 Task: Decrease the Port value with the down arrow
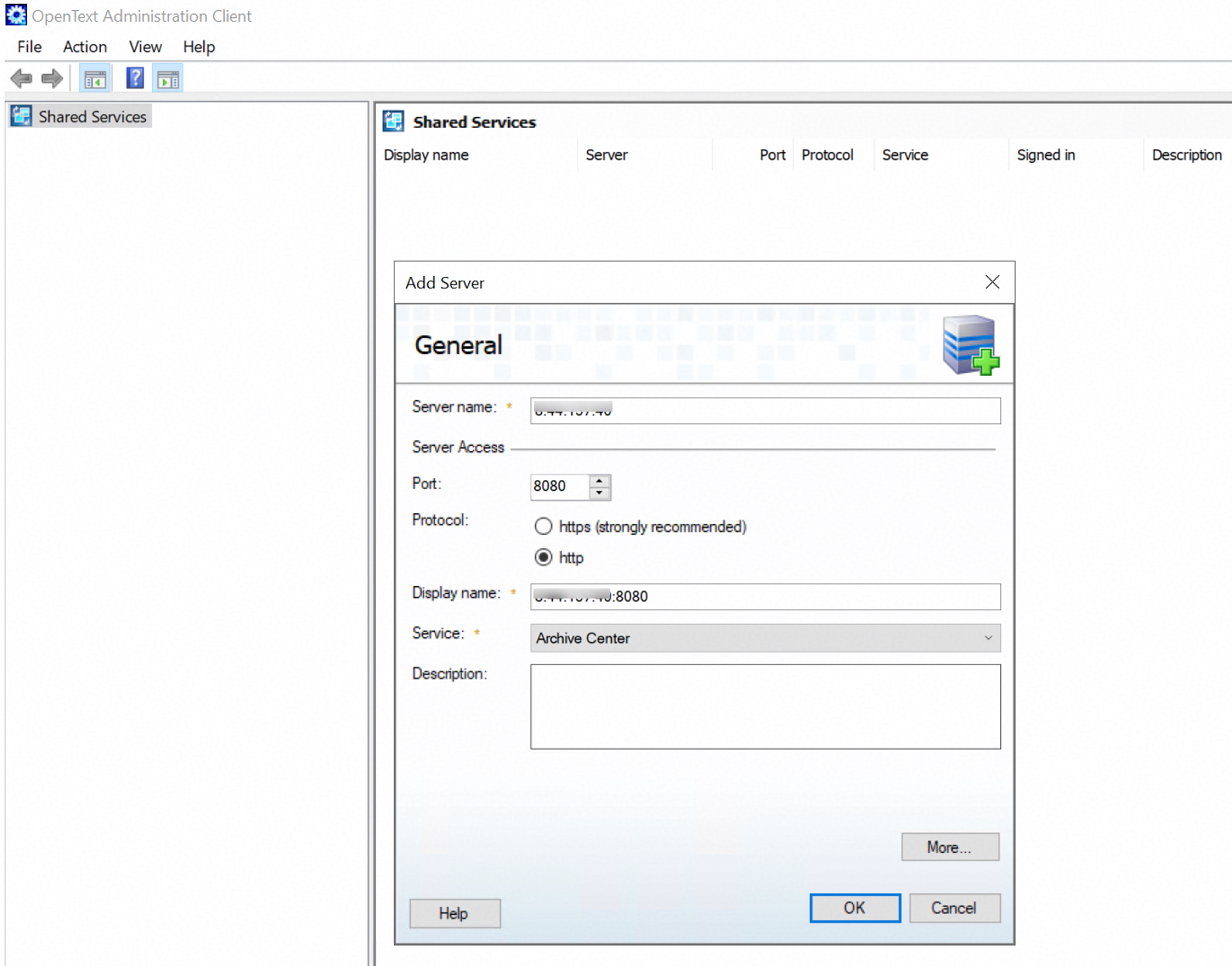pyautogui.click(x=599, y=493)
